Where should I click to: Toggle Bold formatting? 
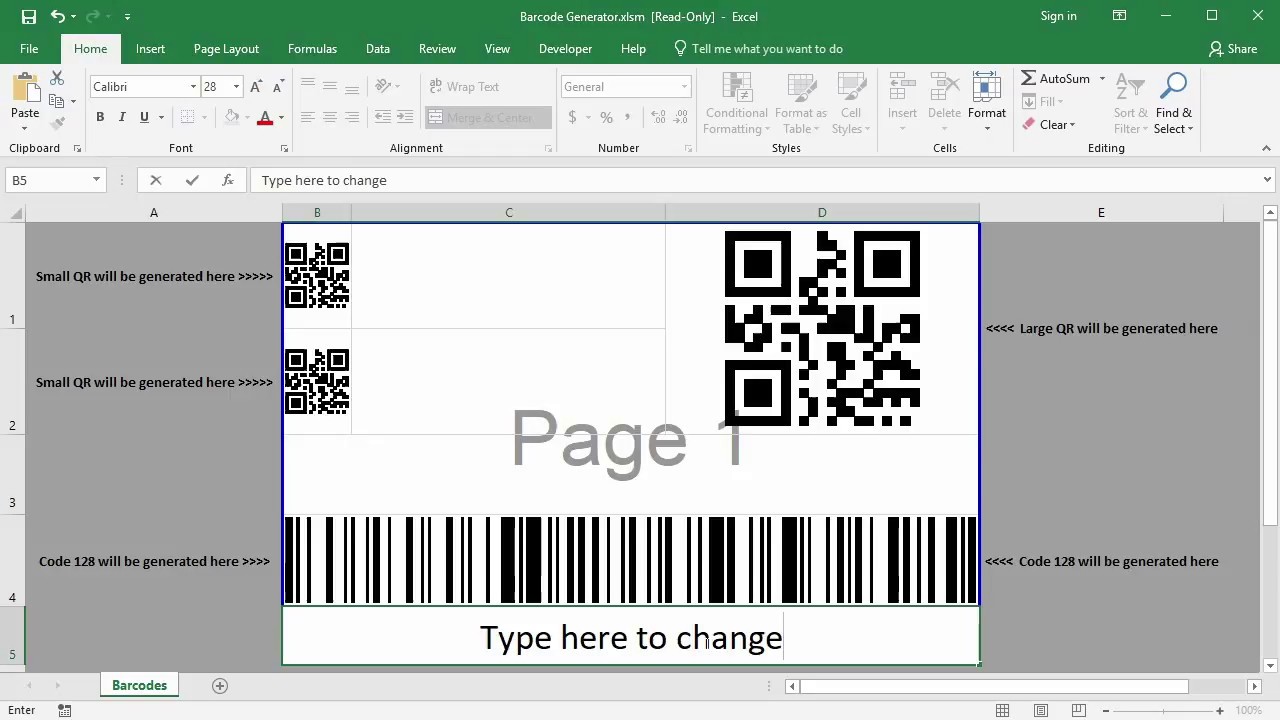coord(100,117)
